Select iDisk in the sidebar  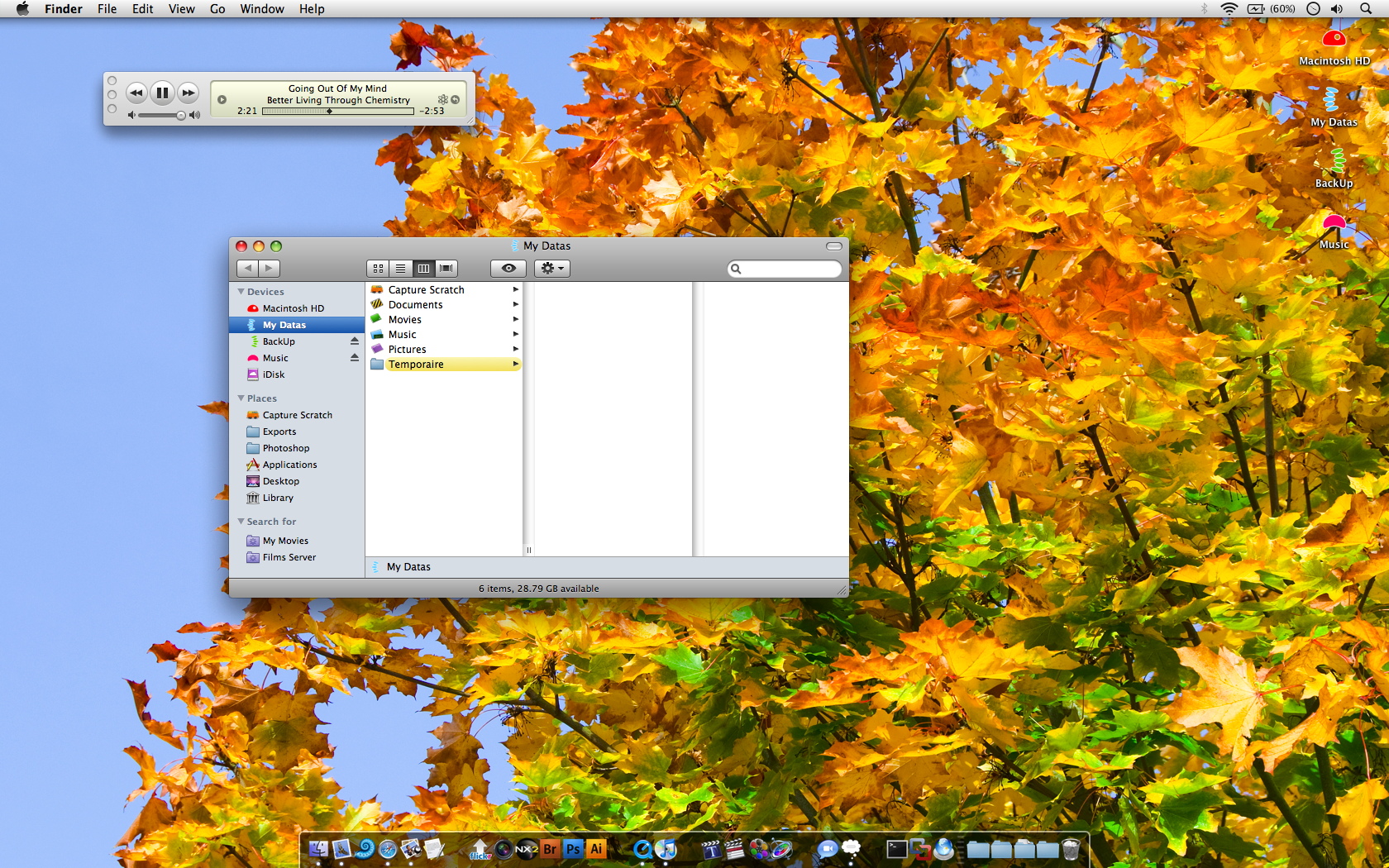point(296,374)
